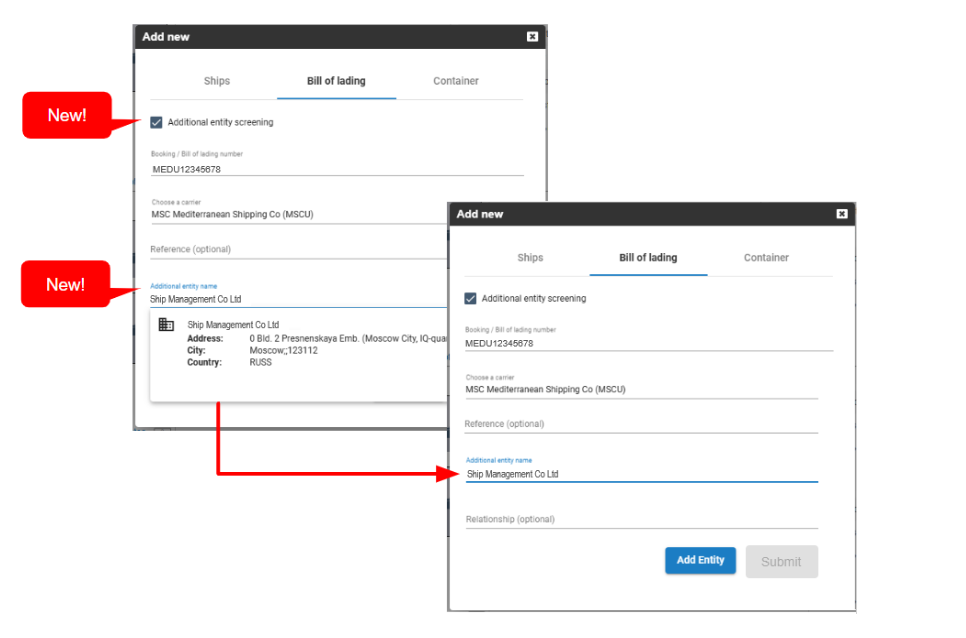Viewport: 966px width, 638px height.
Task: Close the background Add new dialog
Action: pyautogui.click(x=532, y=37)
